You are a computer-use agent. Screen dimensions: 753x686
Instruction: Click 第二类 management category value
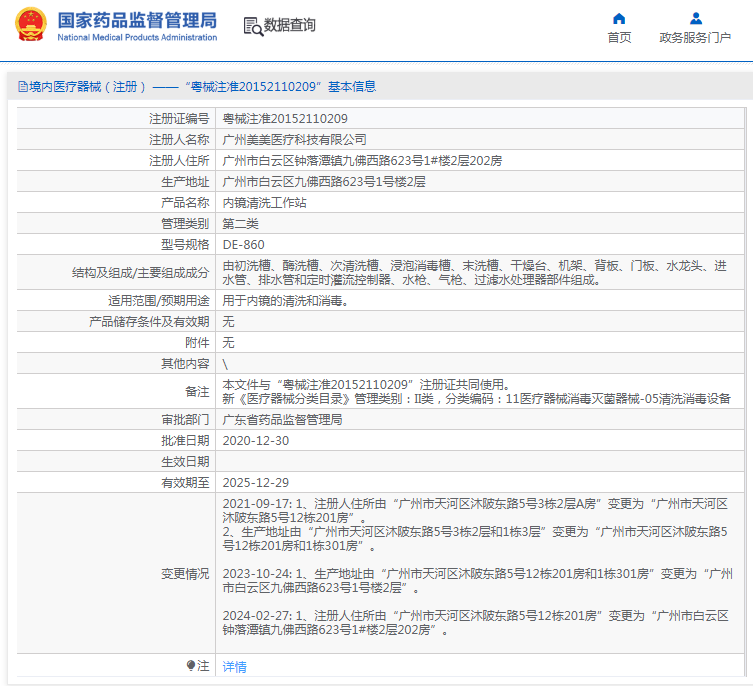coord(240,224)
